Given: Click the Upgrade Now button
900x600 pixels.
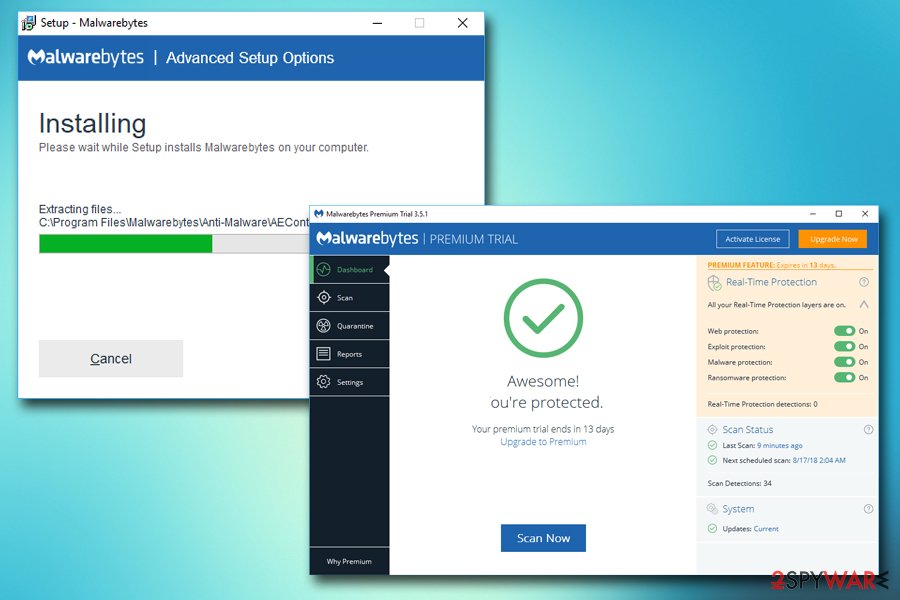Looking at the screenshot, I should pos(833,239).
